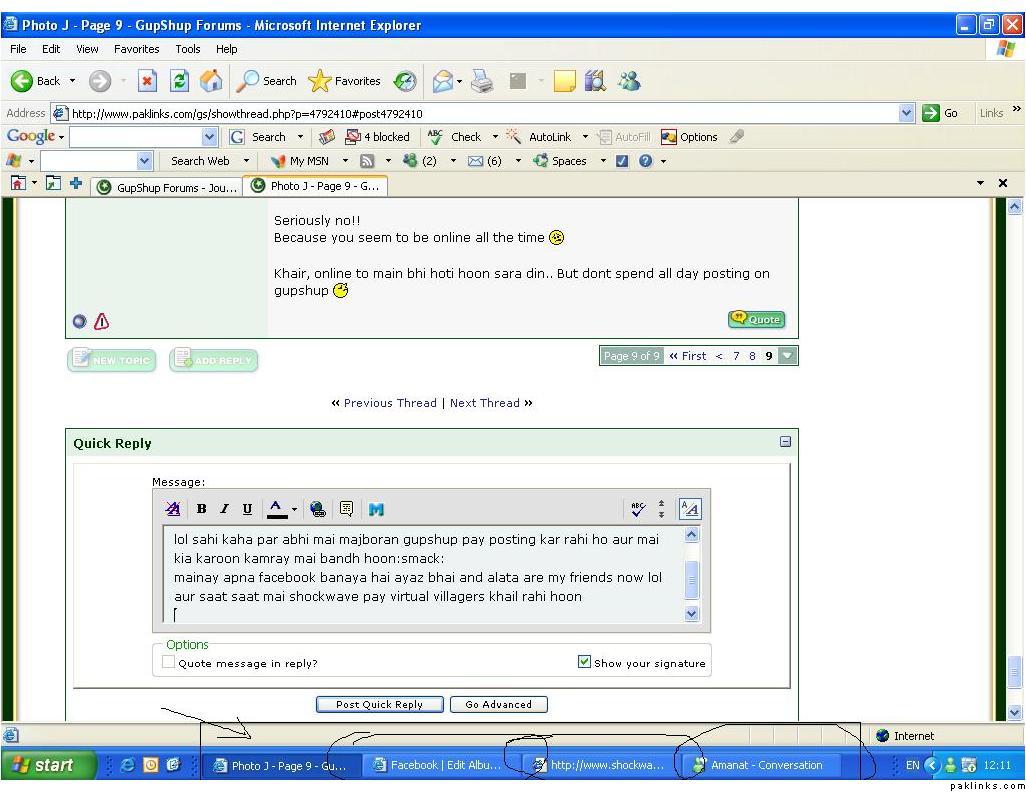Open the text color dropdown arrow
Image resolution: width=1026 pixels, height=792 pixels.
click(294, 510)
